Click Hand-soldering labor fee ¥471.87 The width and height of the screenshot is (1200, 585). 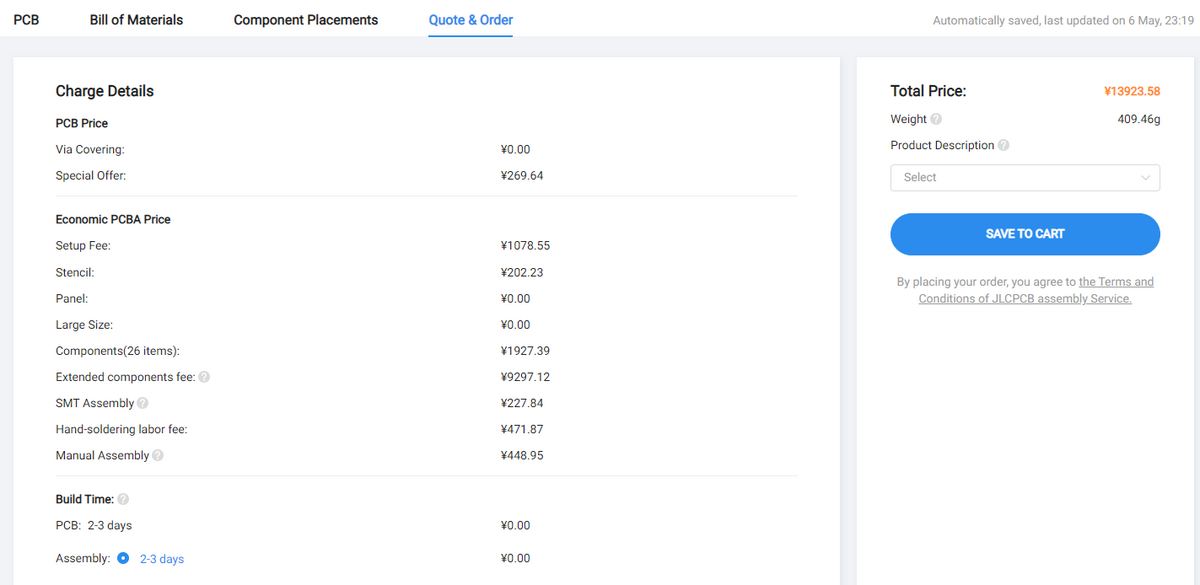click(521, 429)
